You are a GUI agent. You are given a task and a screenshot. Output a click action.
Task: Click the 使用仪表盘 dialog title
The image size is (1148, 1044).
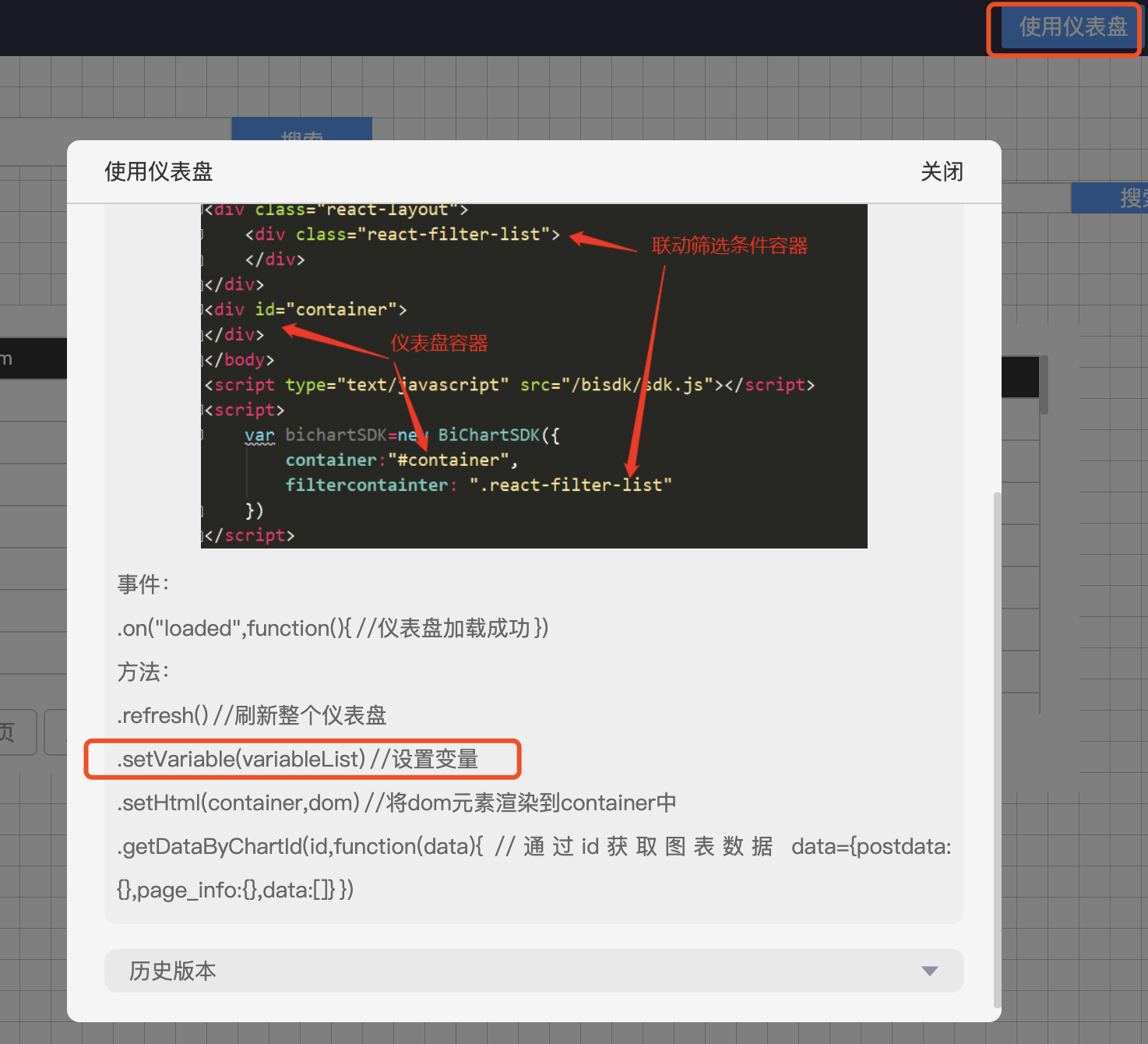pos(159,171)
